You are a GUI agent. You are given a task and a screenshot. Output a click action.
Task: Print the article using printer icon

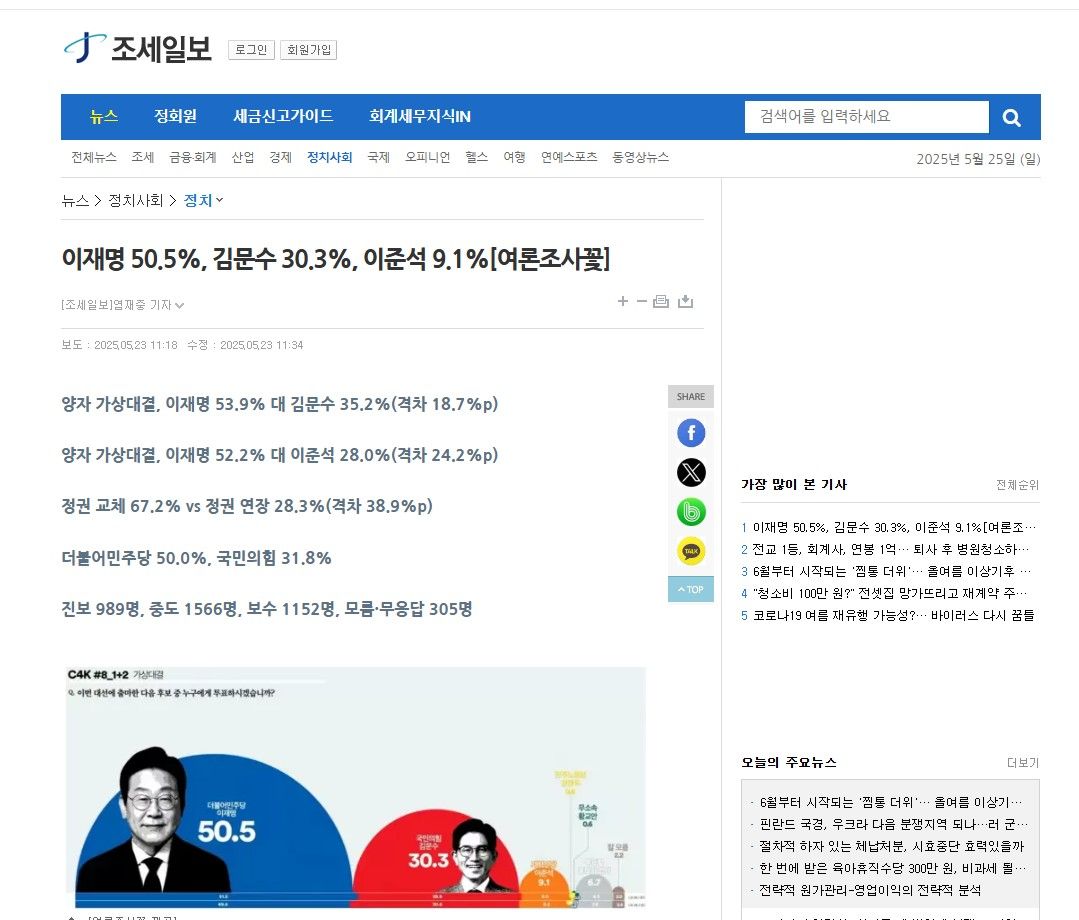click(661, 301)
